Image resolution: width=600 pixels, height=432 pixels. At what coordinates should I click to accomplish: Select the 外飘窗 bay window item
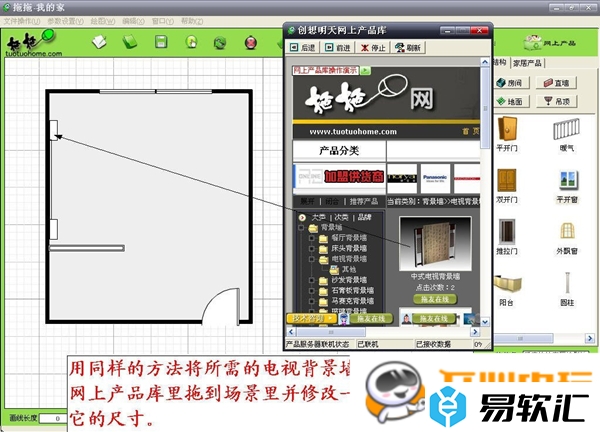(567, 238)
